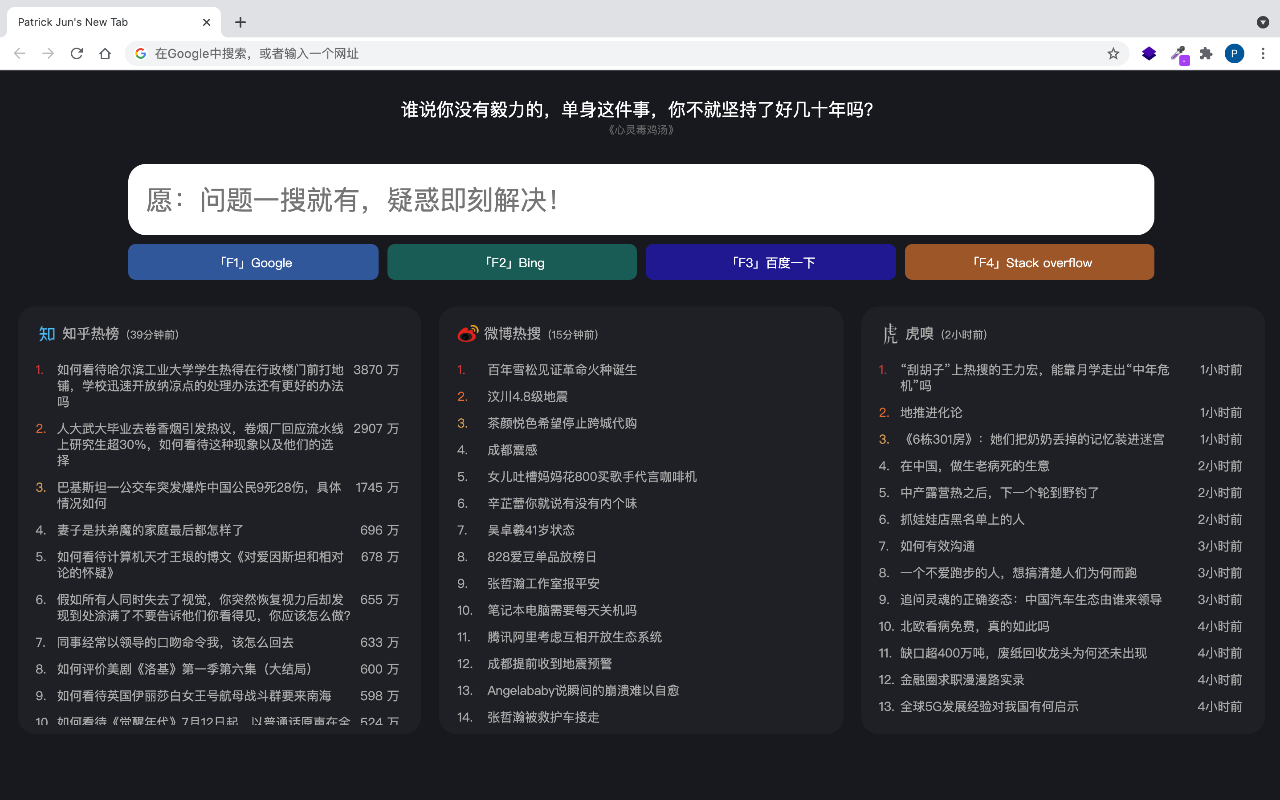Open the extensions puzzle icon

pyautogui.click(x=1206, y=53)
